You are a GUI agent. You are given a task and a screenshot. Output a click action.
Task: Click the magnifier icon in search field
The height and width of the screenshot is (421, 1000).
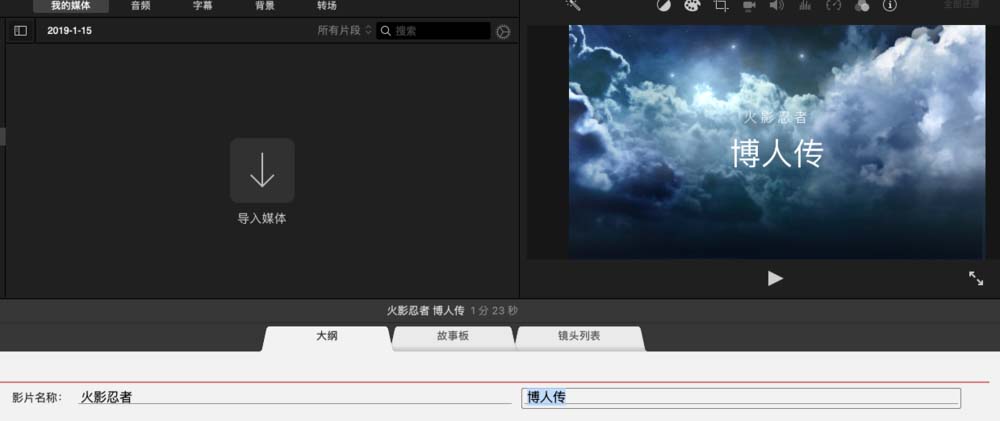point(385,31)
